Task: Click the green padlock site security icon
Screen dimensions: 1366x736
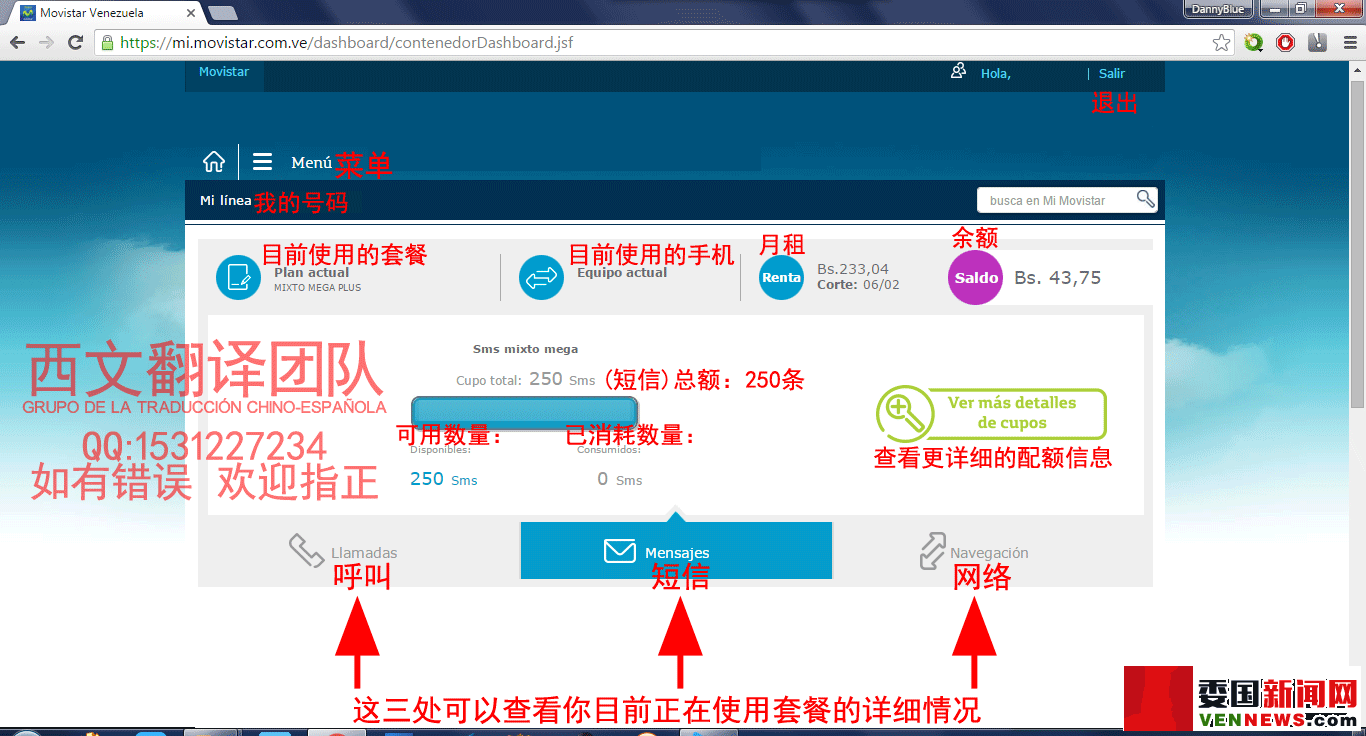Action: [x=107, y=43]
